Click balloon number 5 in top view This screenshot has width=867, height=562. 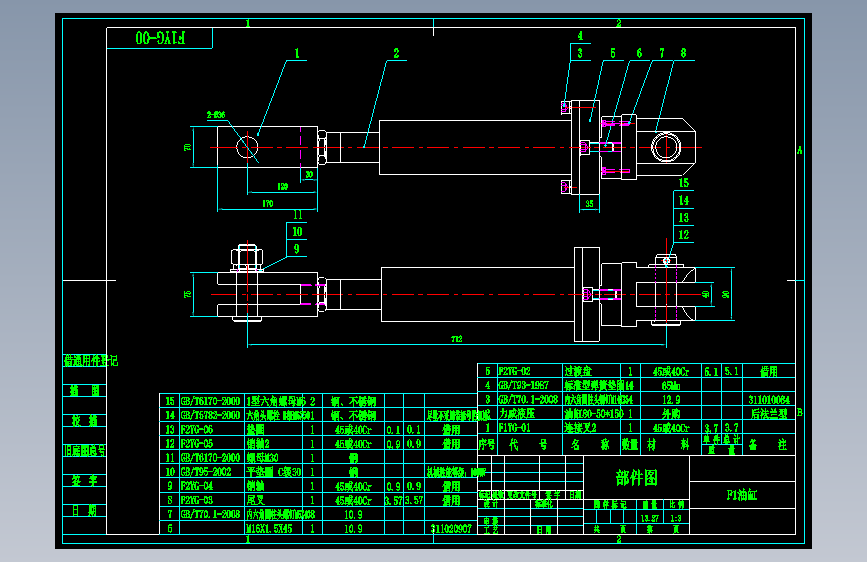[613, 53]
